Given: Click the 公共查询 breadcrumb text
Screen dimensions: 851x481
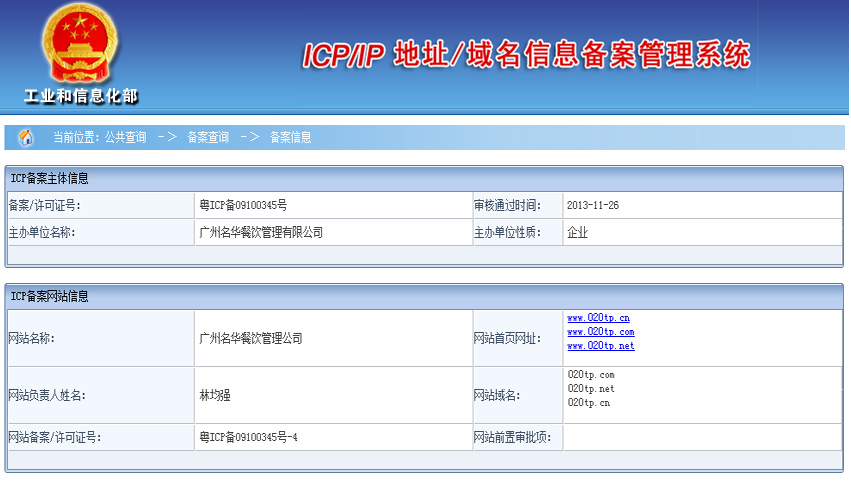Looking at the screenshot, I should [125, 137].
